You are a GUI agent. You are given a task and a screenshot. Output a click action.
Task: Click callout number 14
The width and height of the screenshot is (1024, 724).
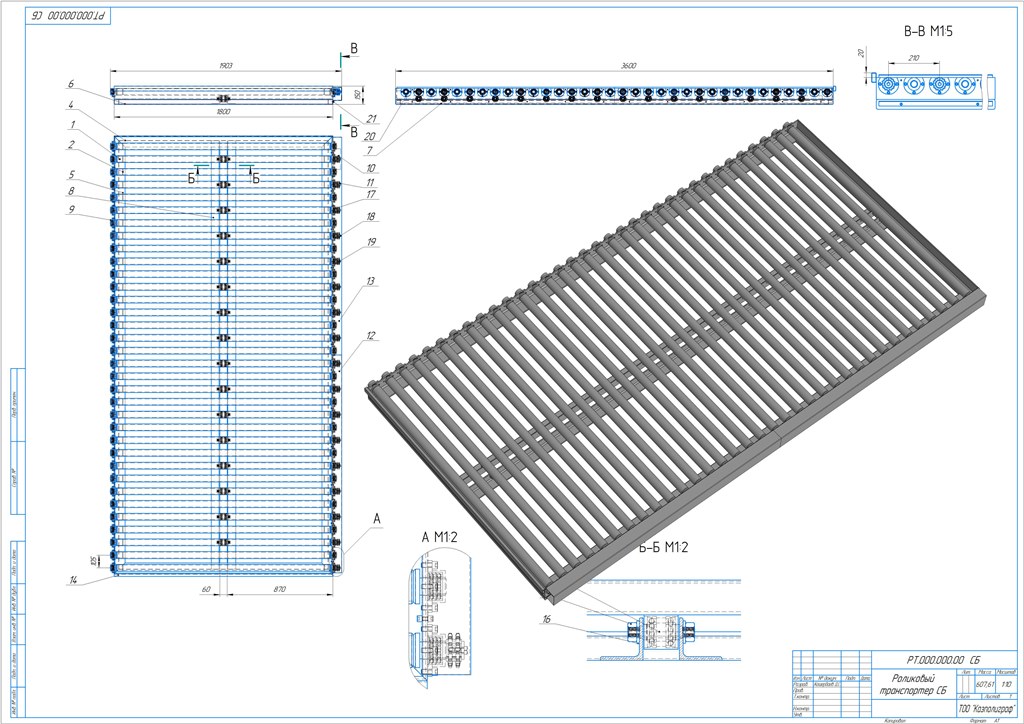73,580
